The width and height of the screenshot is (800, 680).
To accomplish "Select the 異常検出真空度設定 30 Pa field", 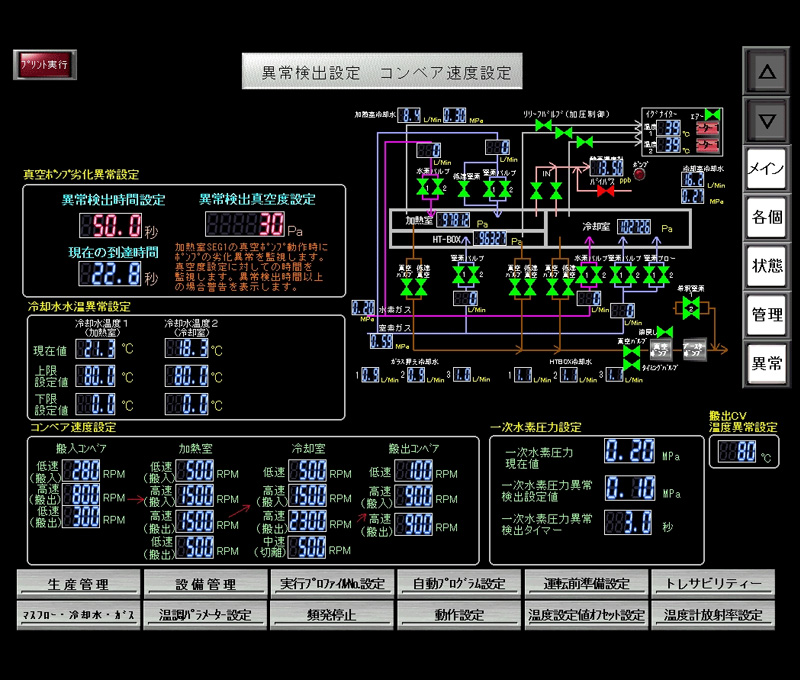I will pos(246,224).
